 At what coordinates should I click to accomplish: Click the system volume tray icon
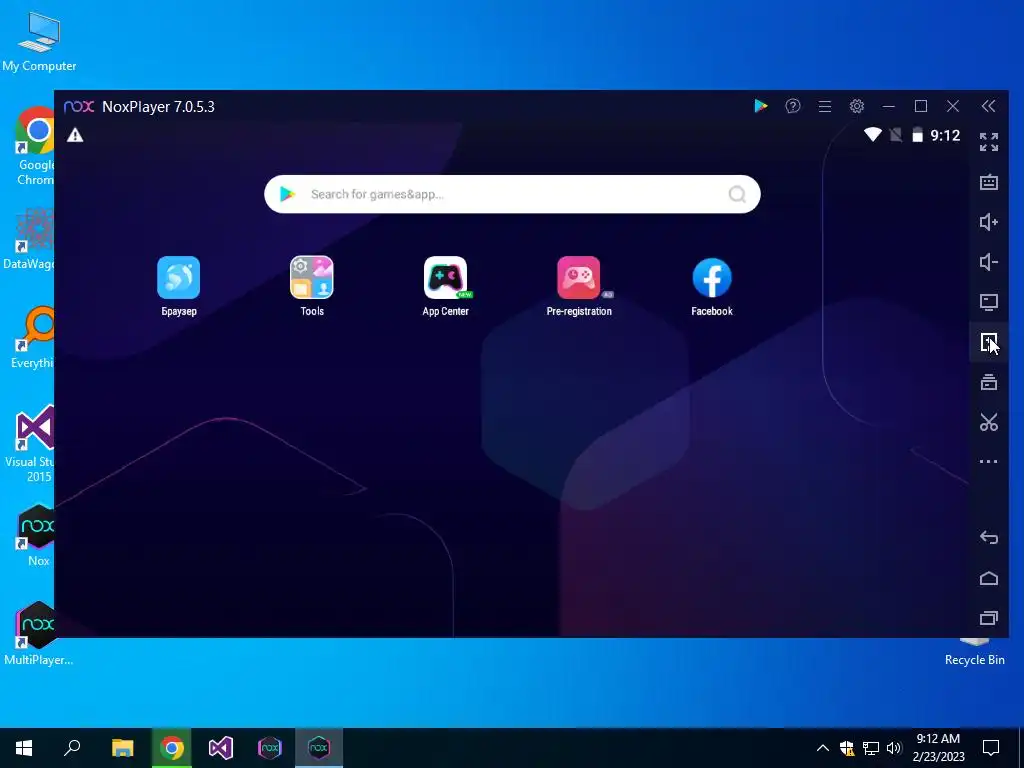pyautogui.click(x=894, y=748)
